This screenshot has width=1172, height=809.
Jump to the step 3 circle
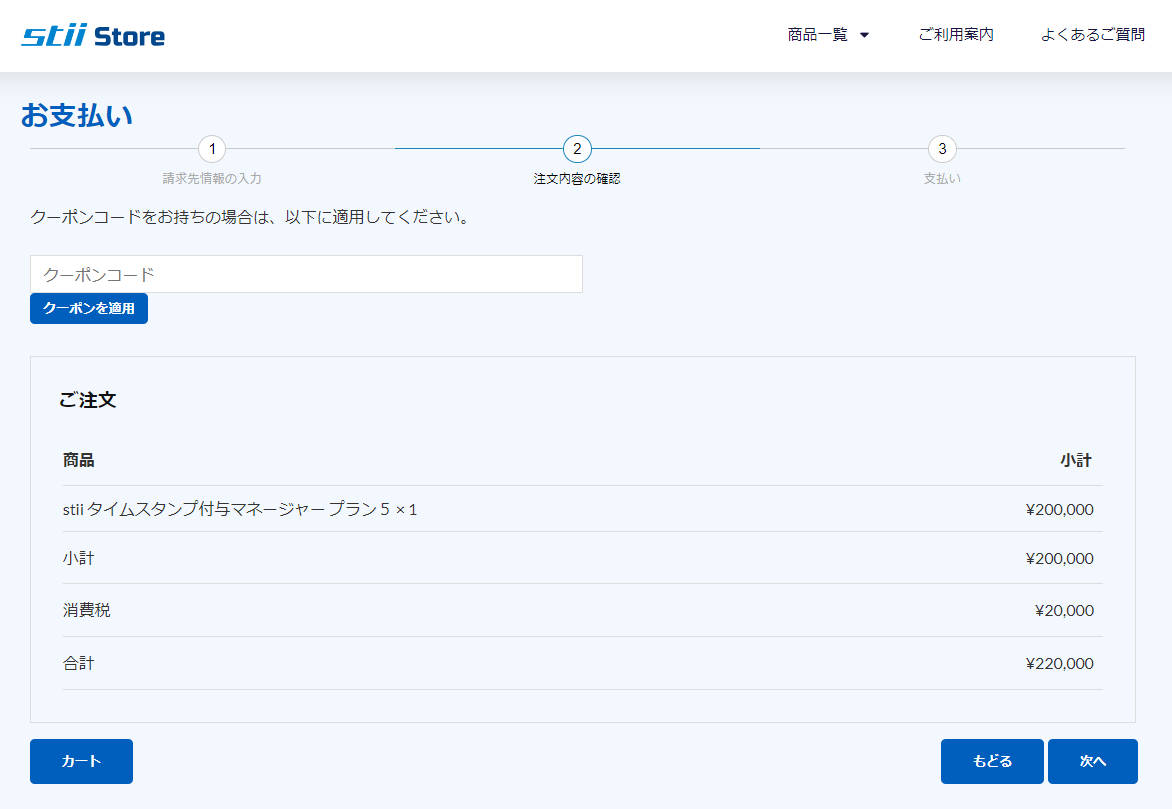(x=942, y=149)
